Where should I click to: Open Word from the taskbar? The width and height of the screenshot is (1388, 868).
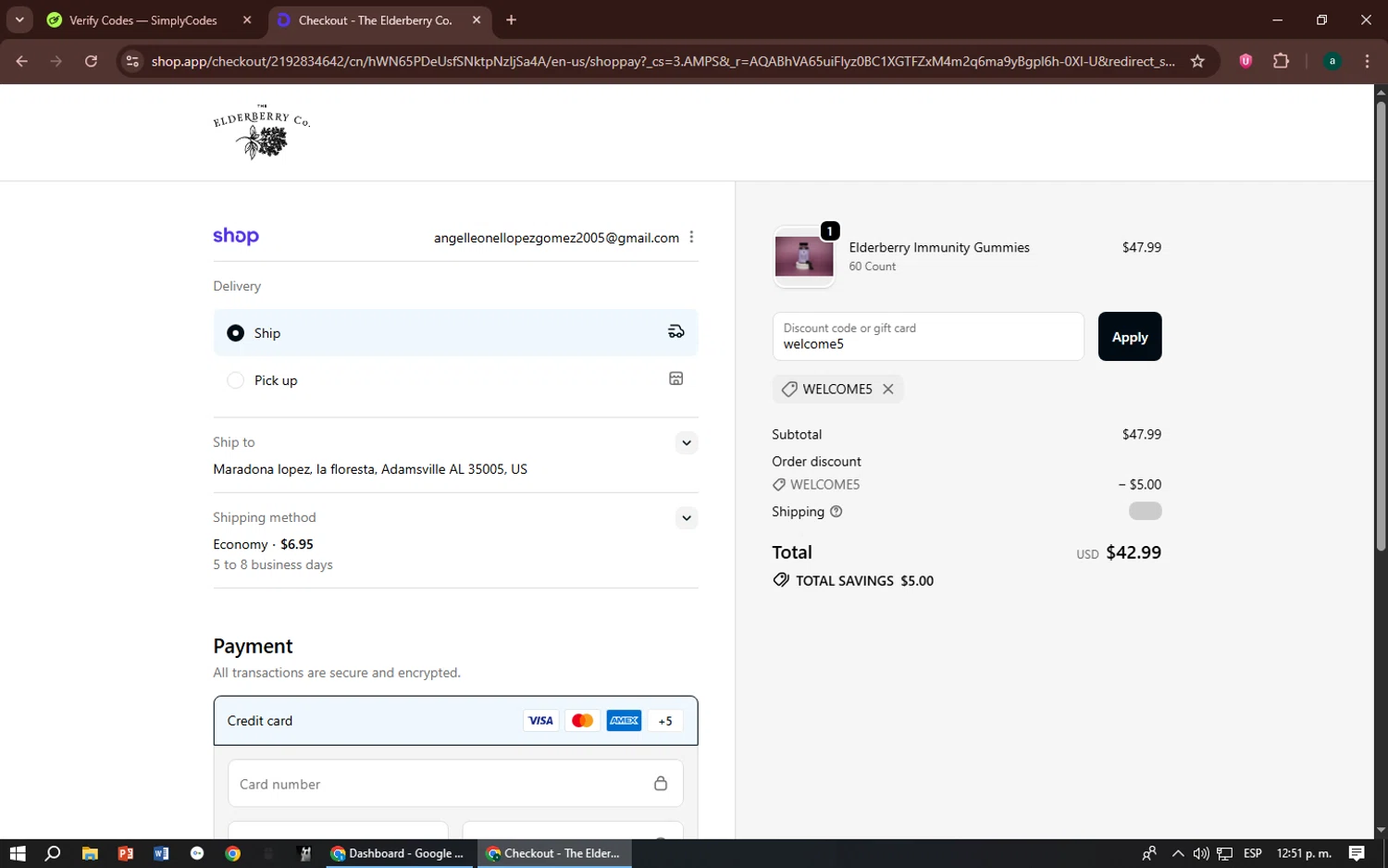point(161,853)
